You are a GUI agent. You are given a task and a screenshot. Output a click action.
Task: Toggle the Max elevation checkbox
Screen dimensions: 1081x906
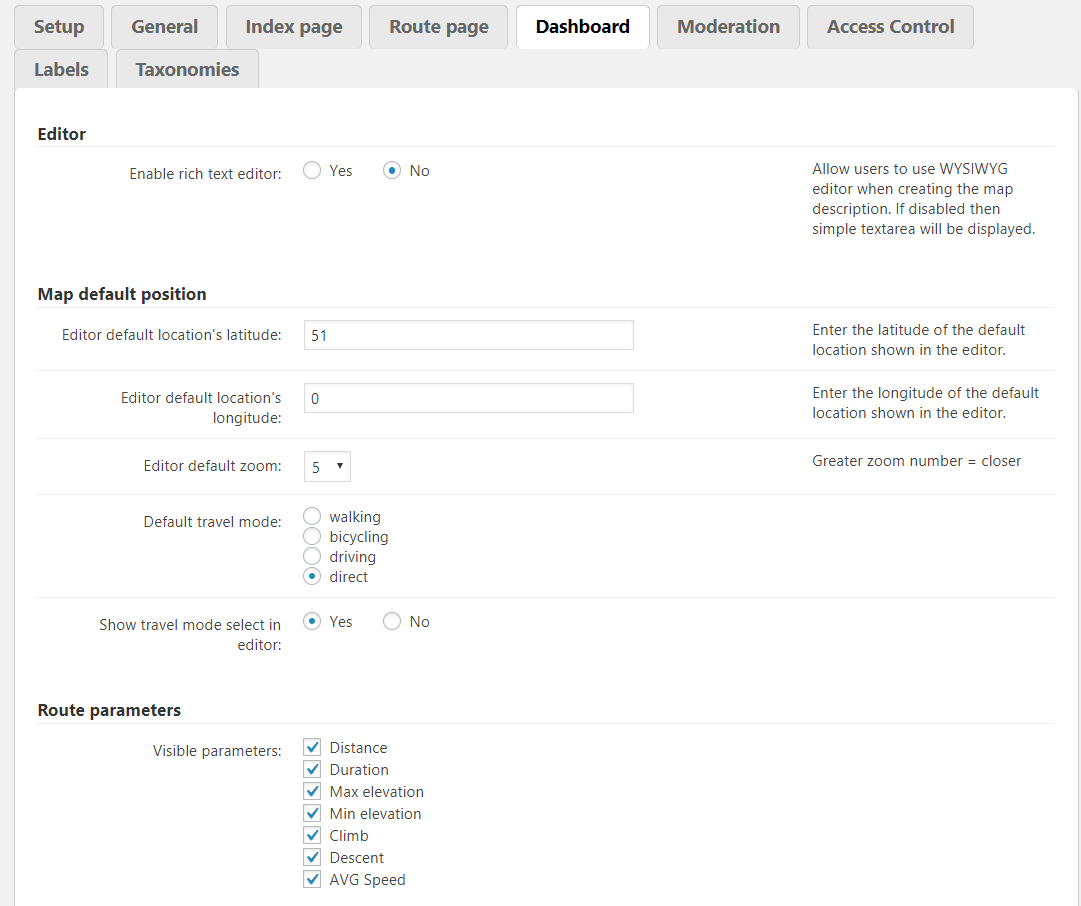[x=312, y=791]
